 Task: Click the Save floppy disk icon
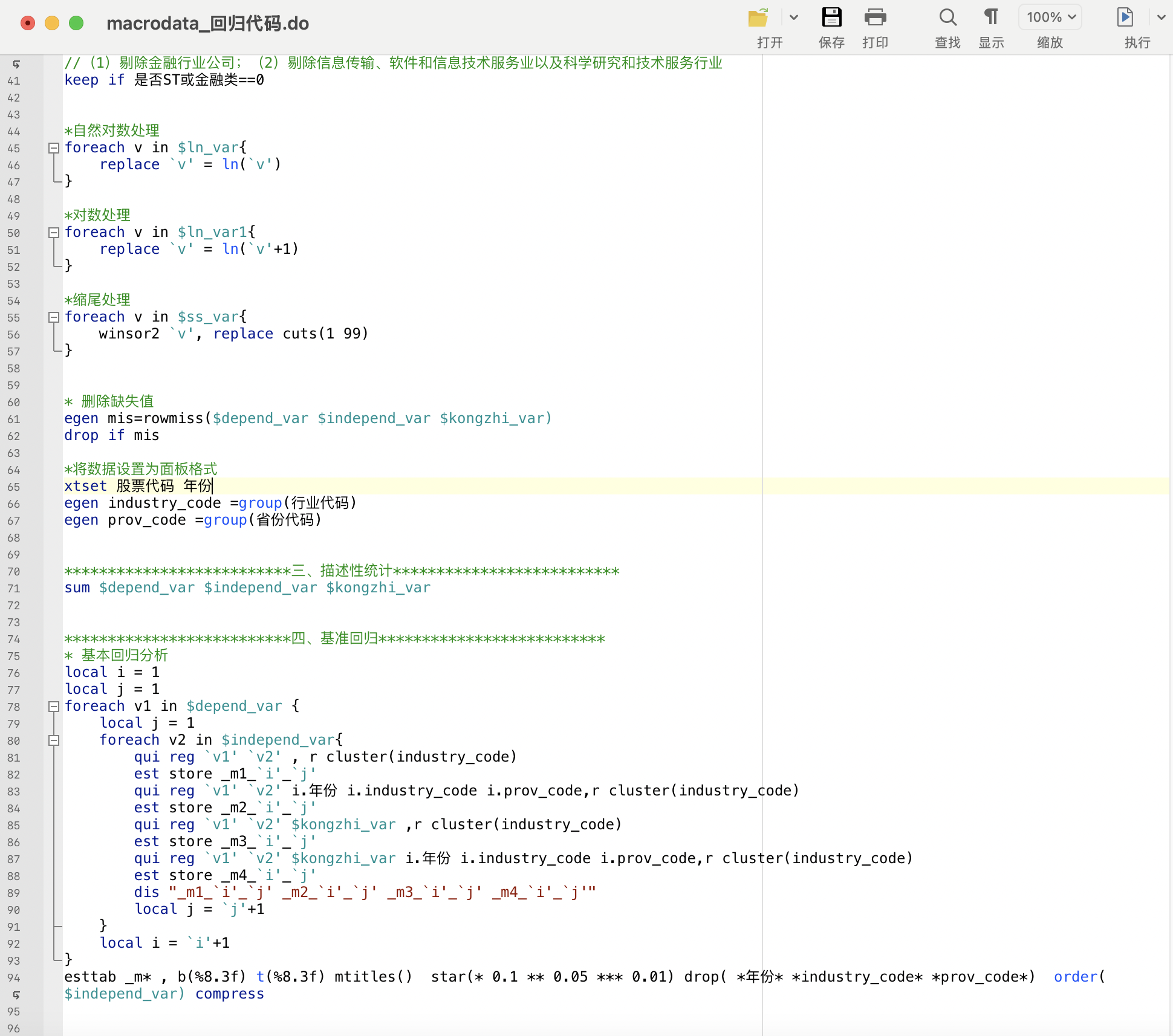click(831, 18)
